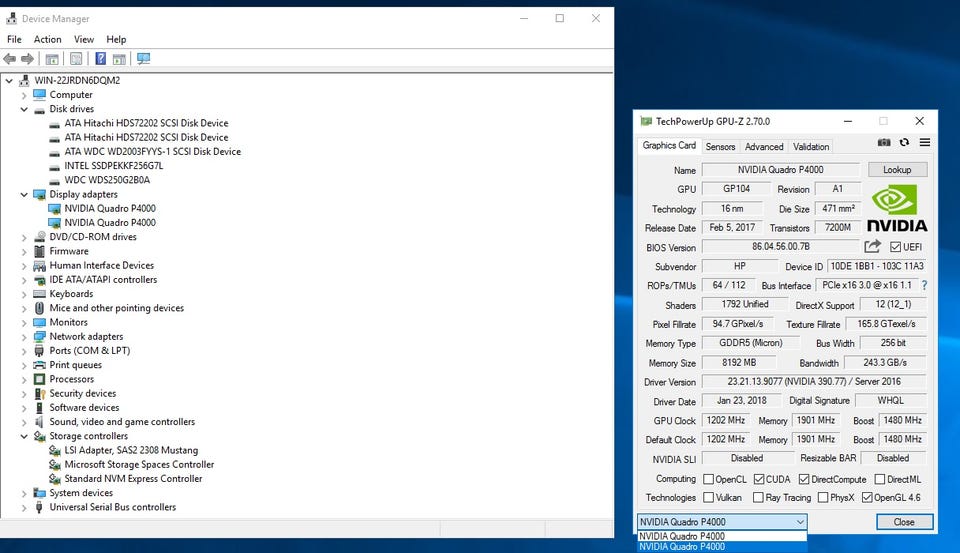Screen dimensions: 960x553
Task: Refresh GPU-Z data with the refresh icon
Action: [904, 142]
